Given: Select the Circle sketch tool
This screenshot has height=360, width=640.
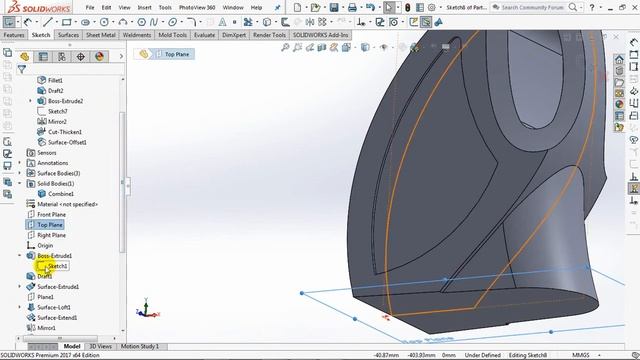Looking at the screenshot, I should tap(104, 22).
